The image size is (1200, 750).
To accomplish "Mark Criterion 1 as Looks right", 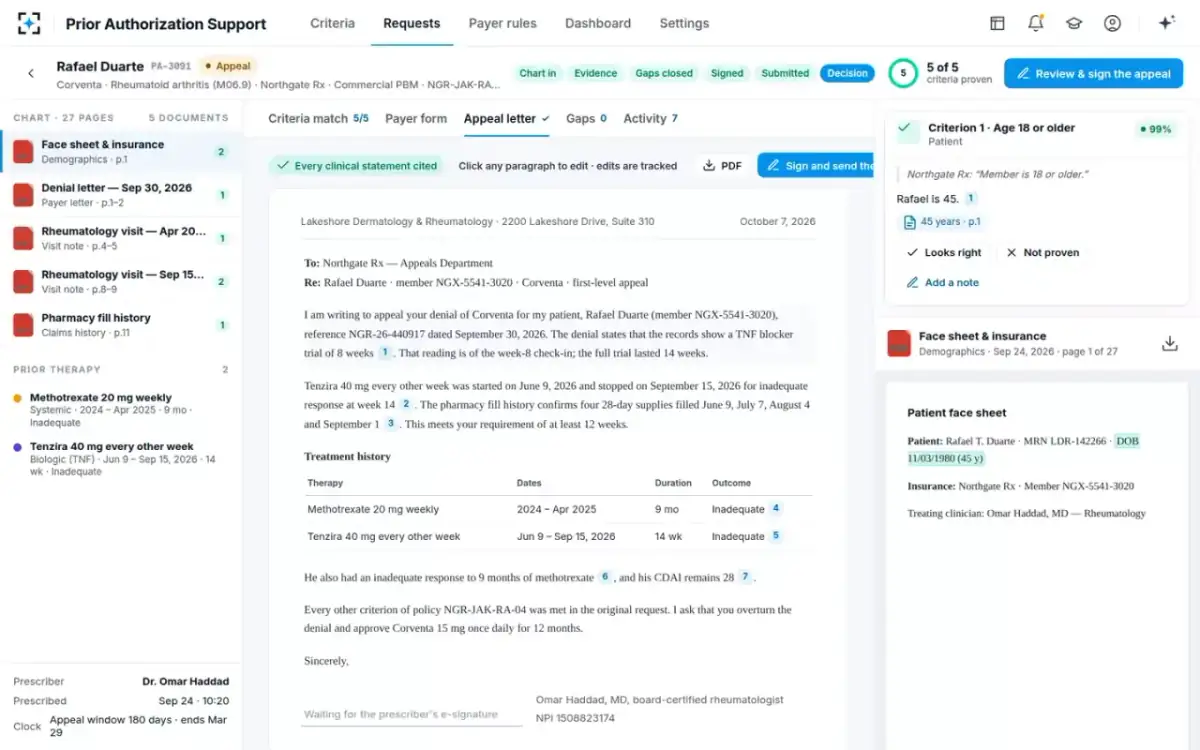I will (944, 253).
